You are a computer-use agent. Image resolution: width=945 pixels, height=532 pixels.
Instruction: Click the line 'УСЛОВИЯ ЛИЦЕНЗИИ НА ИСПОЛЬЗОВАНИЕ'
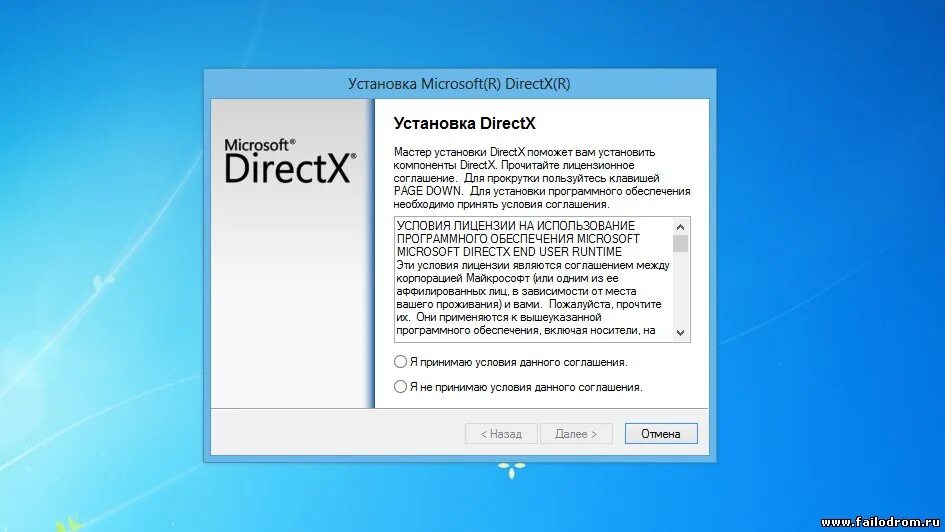516,225
